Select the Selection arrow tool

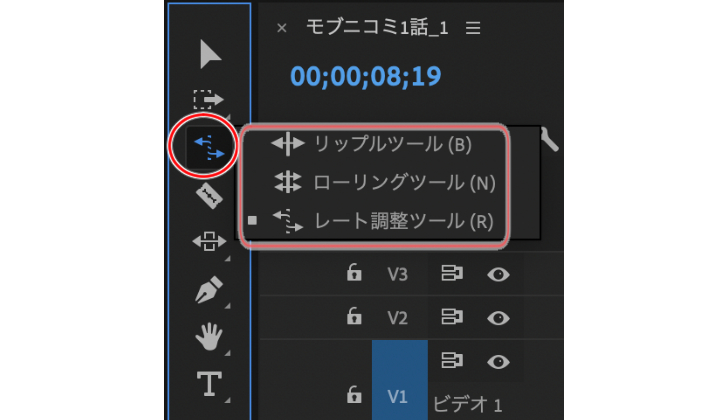(x=210, y=55)
